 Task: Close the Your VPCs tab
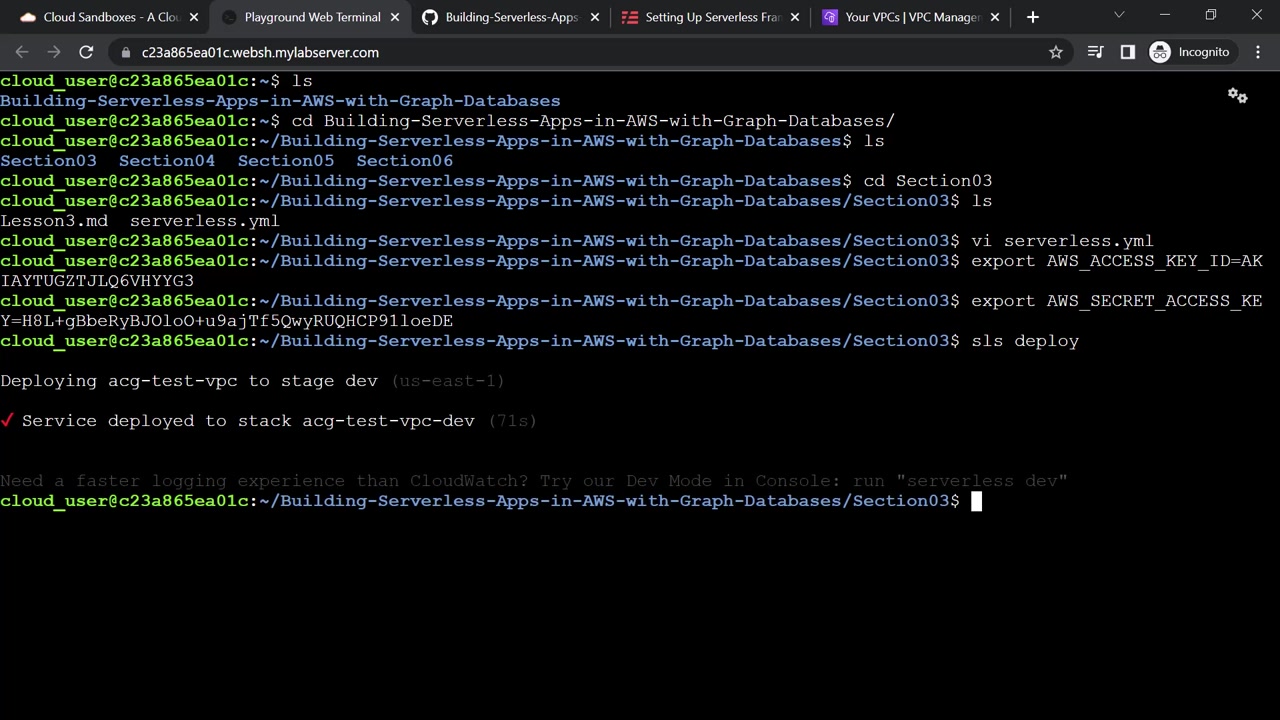[995, 17]
